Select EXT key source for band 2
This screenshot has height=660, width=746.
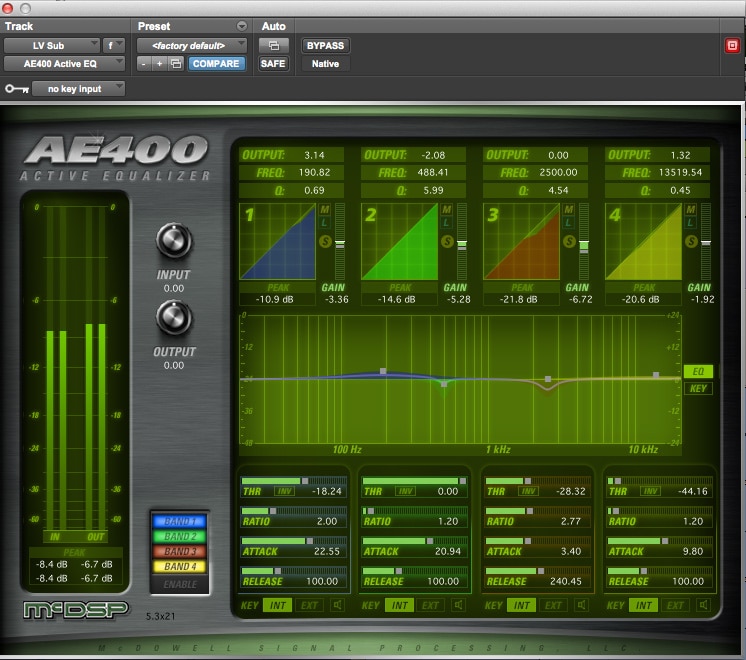pyautogui.click(x=431, y=605)
